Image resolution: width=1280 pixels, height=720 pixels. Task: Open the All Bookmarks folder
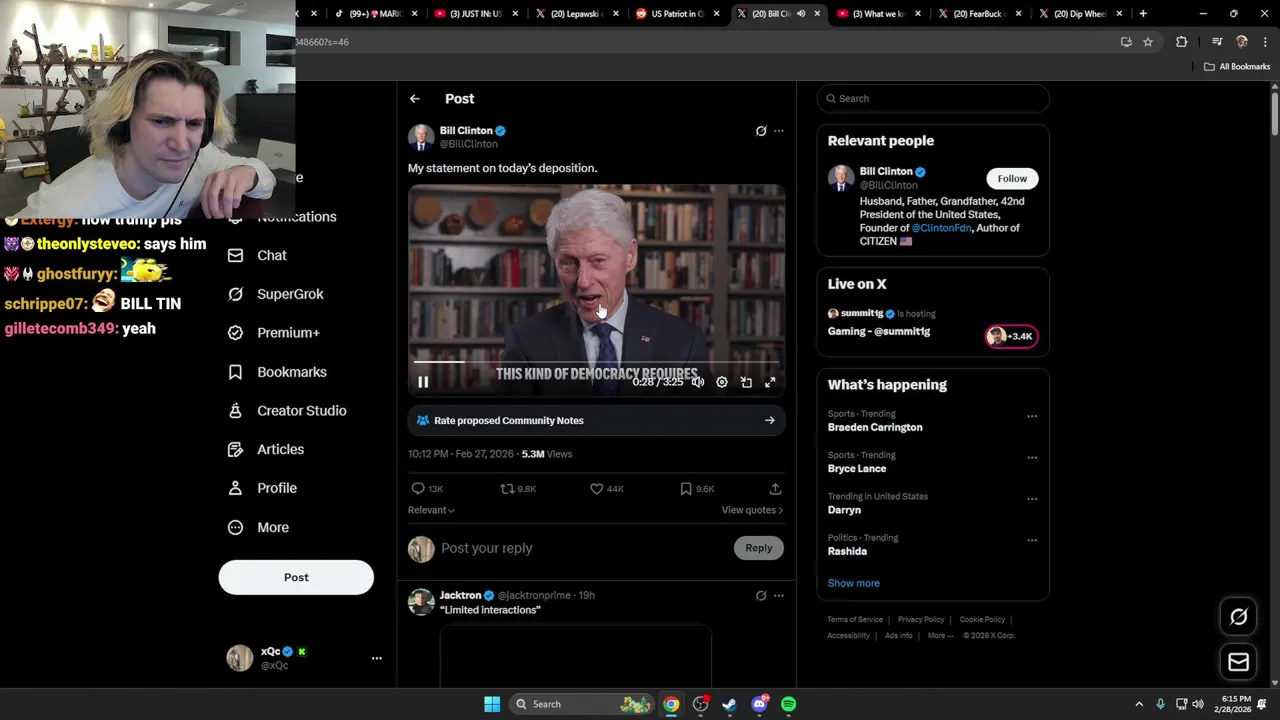coord(1237,67)
